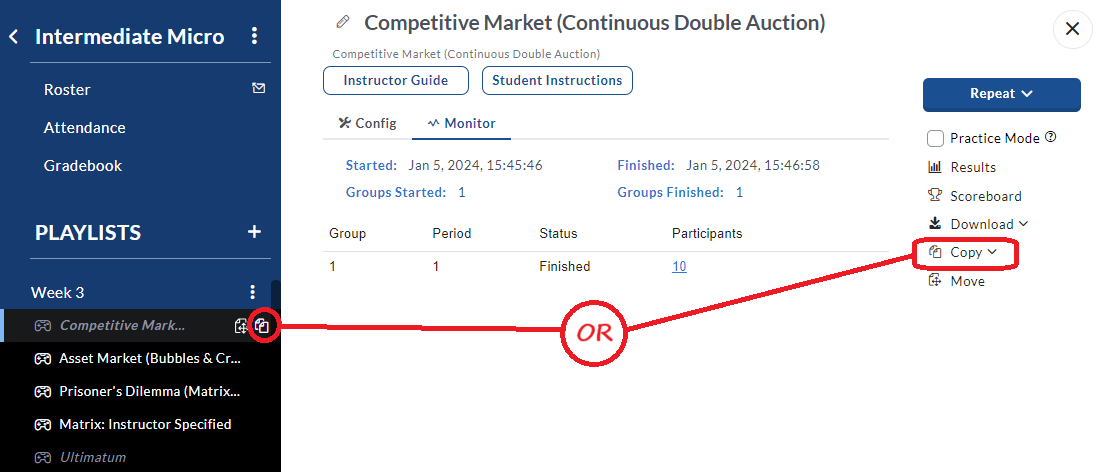Open the Intermediate Micro three-dot menu
Viewport: 1099px width, 472px height.
(x=254, y=36)
